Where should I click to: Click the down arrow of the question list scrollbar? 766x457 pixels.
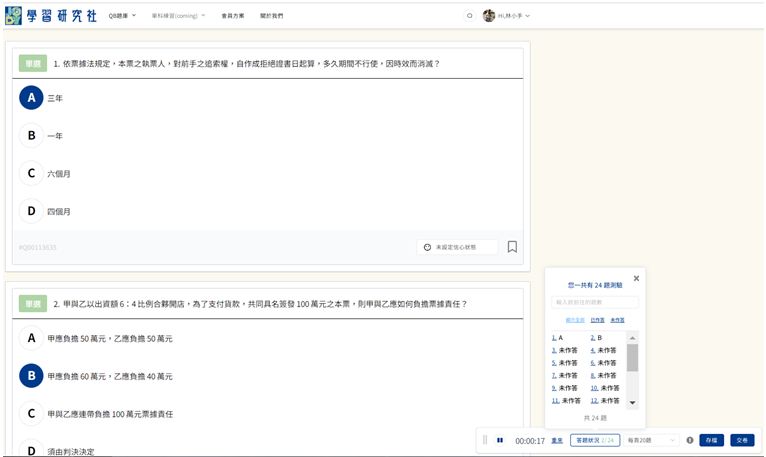pos(632,402)
